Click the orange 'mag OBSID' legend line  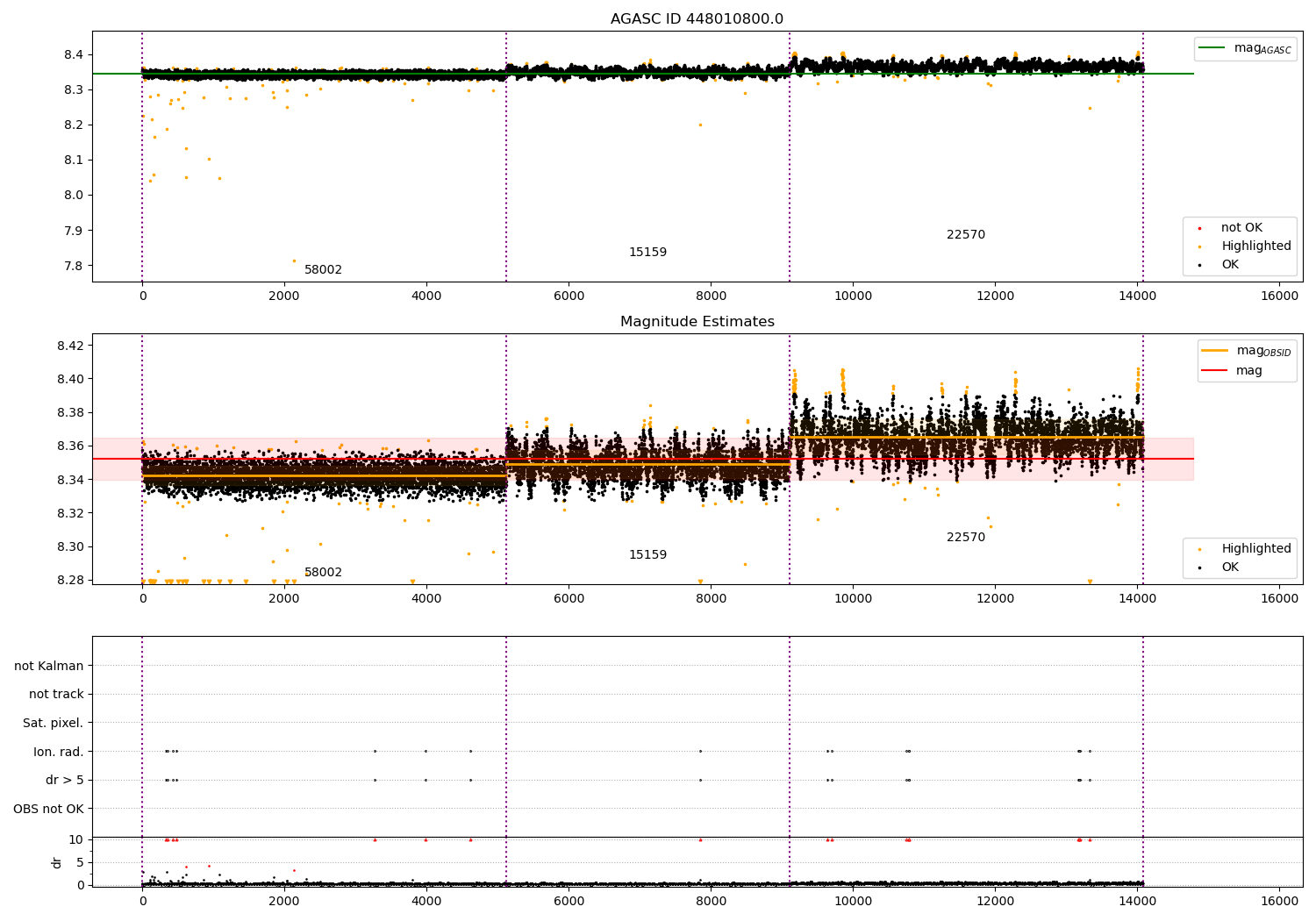click(x=1214, y=351)
